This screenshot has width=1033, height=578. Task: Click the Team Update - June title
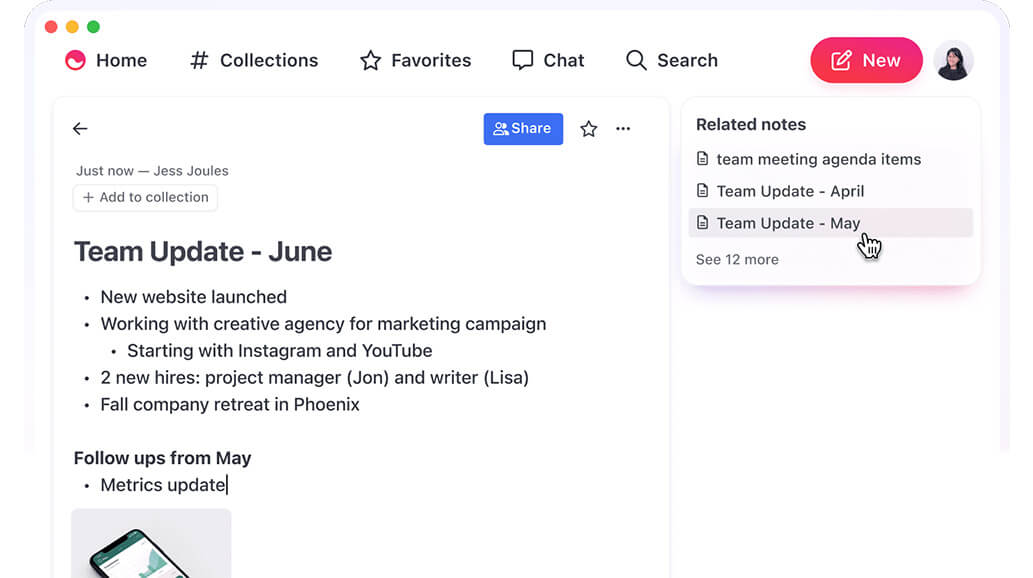(x=203, y=252)
